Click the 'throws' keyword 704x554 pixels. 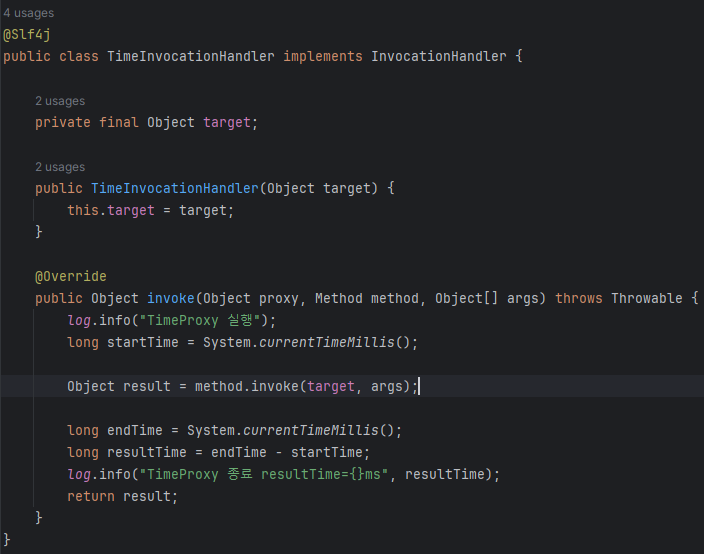click(579, 299)
